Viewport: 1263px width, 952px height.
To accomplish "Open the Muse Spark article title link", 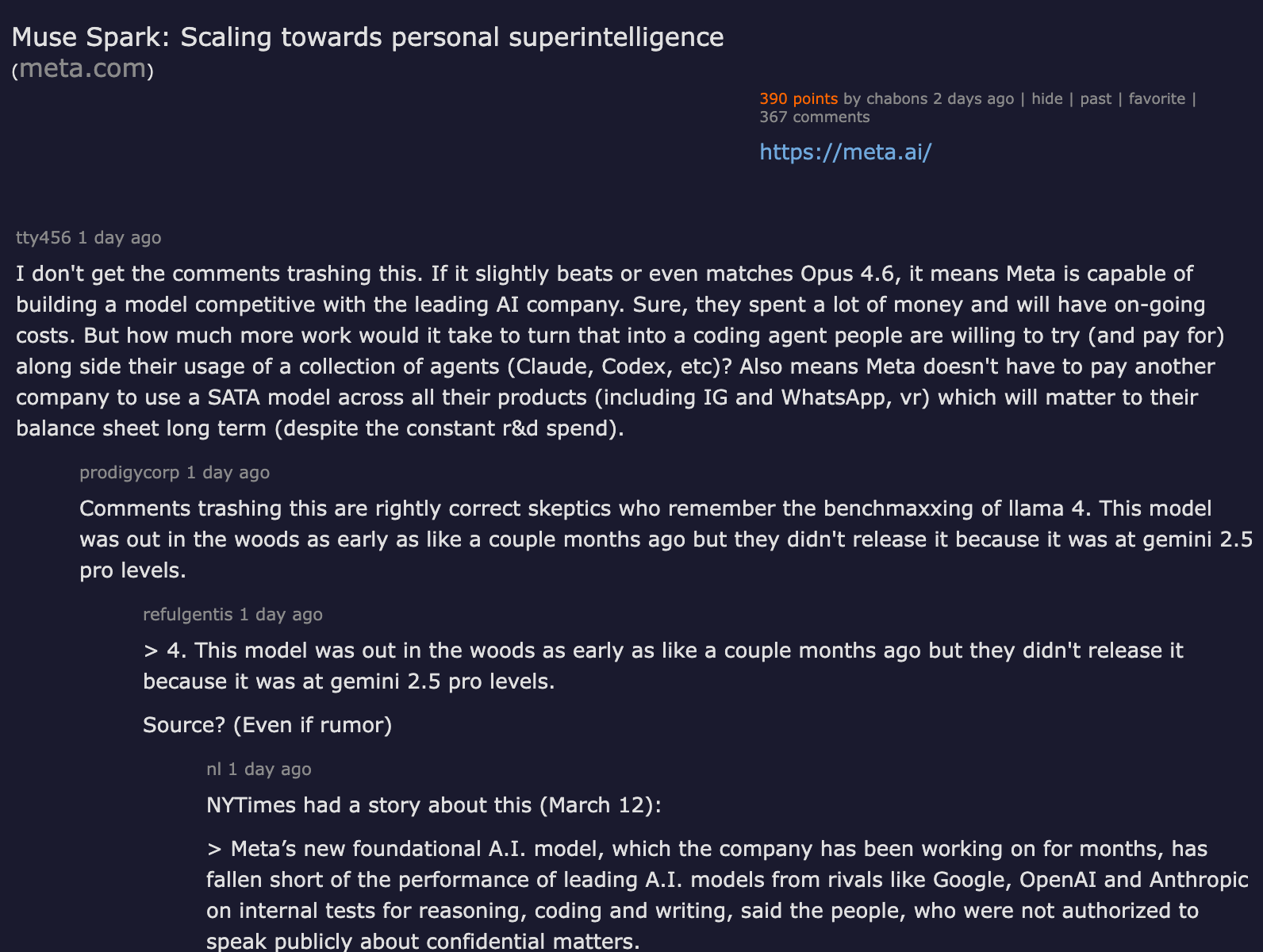I will pyautogui.click(x=368, y=36).
